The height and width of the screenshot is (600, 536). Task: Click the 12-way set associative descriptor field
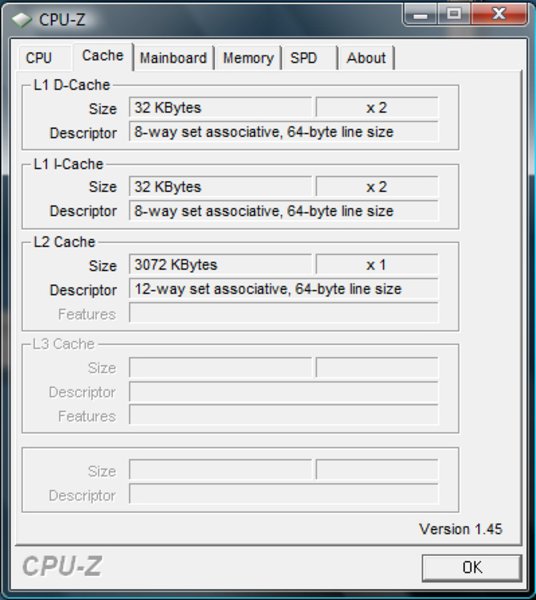(x=283, y=289)
